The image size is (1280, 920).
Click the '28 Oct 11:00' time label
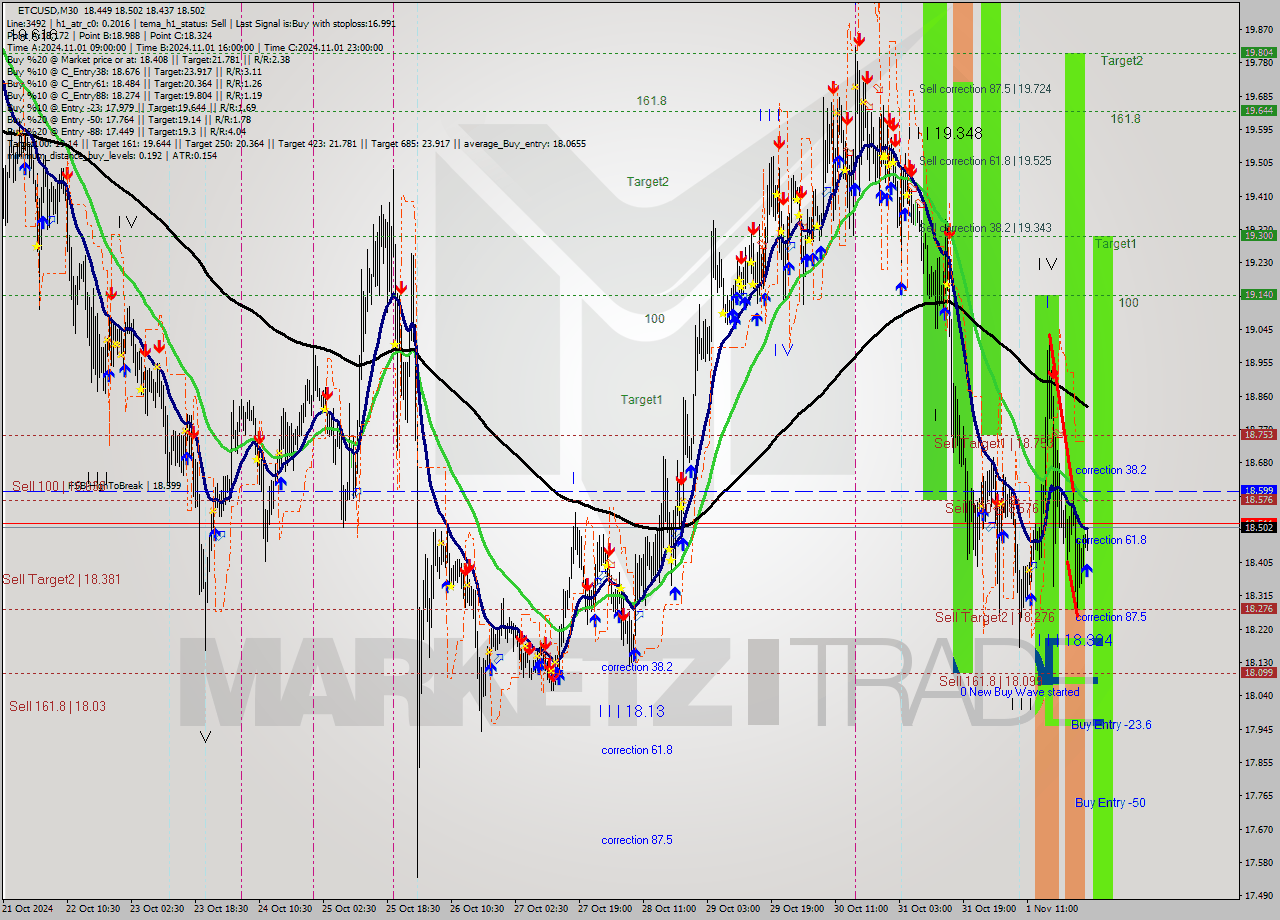point(670,909)
